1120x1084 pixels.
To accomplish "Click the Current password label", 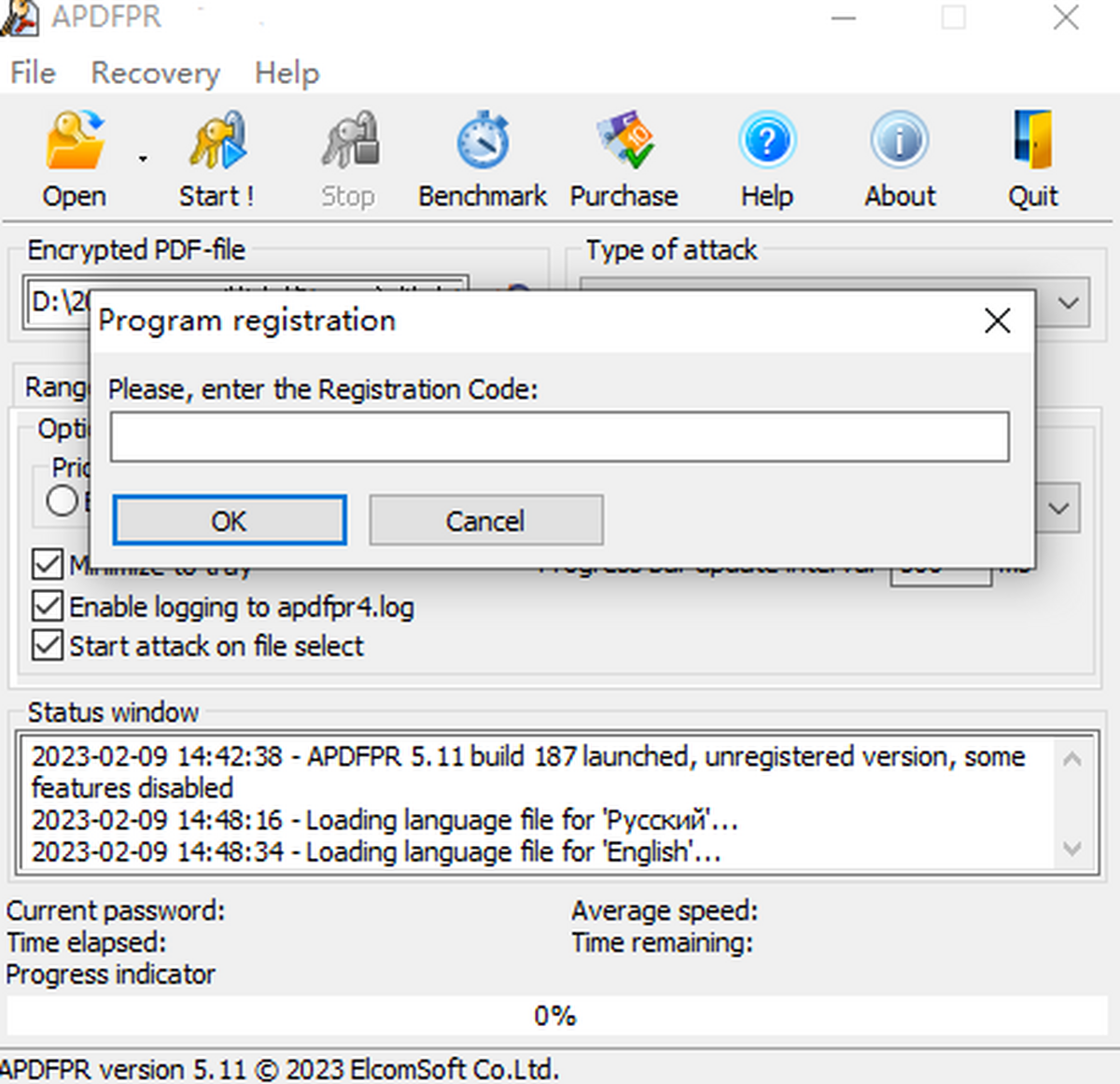I will [x=116, y=910].
